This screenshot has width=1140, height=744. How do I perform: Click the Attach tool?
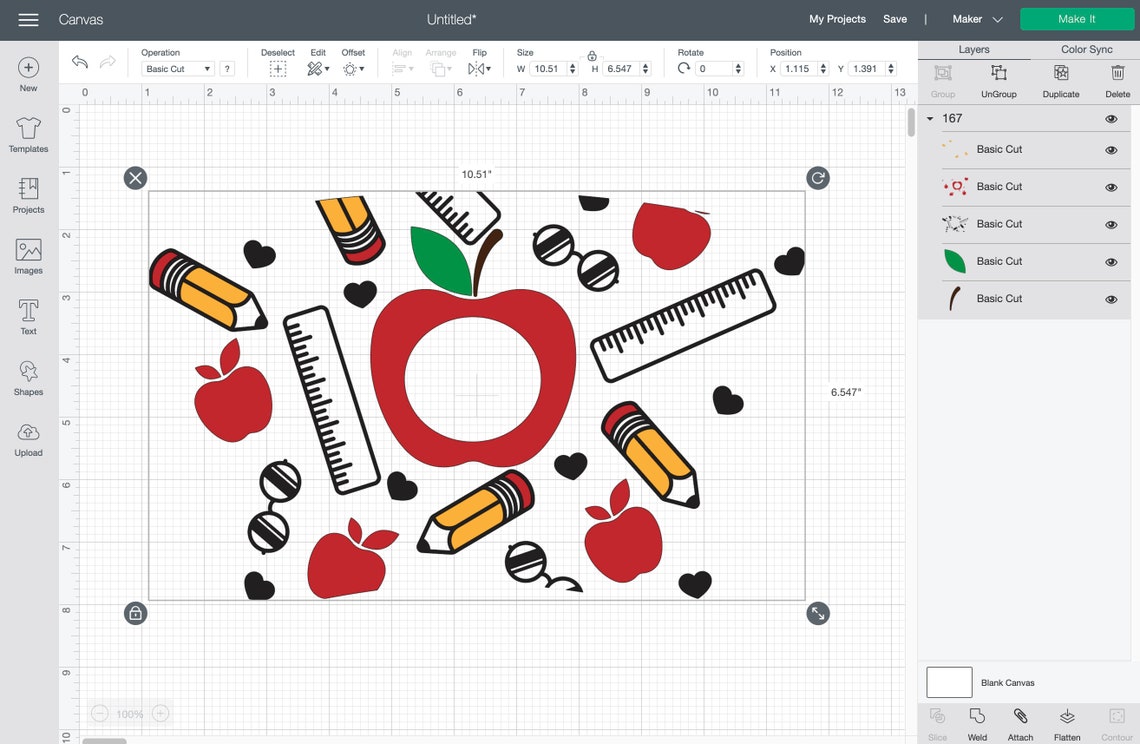(x=1020, y=724)
